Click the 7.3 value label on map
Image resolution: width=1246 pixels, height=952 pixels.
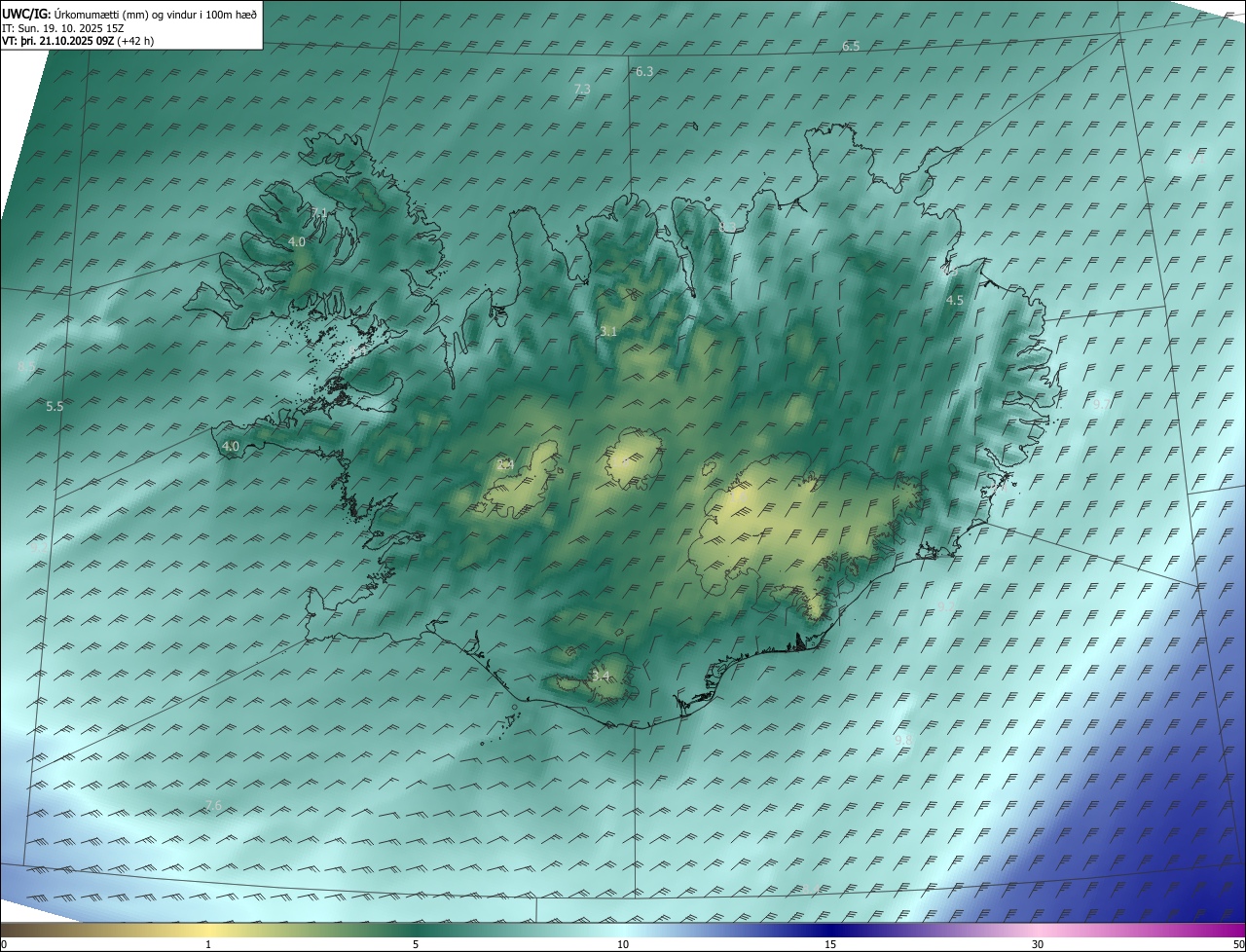click(x=582, y=89)
